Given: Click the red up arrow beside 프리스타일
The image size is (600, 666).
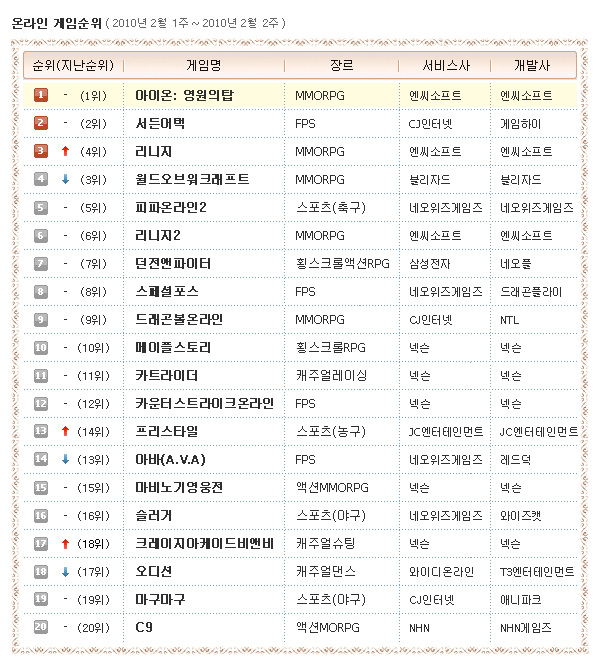Looking at the screenshot, I should [65, 431].
